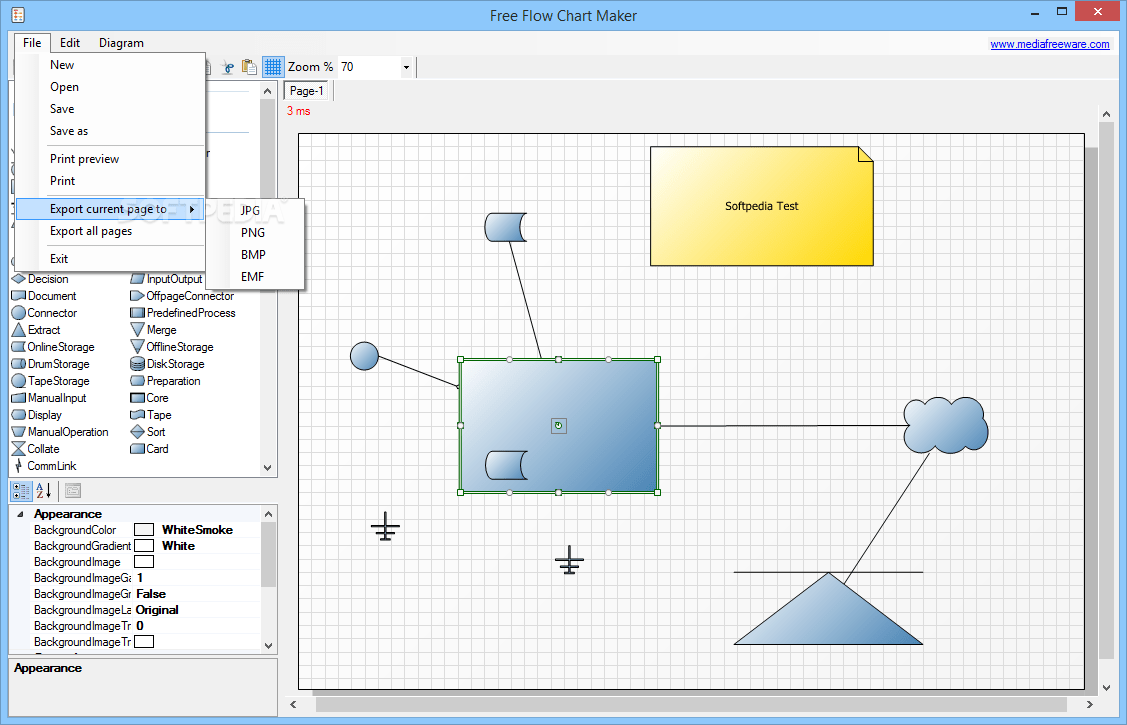Screen dimensions: 1127x725
Task: Toggle the grid display toolbar button
Action: coord(272,66)
